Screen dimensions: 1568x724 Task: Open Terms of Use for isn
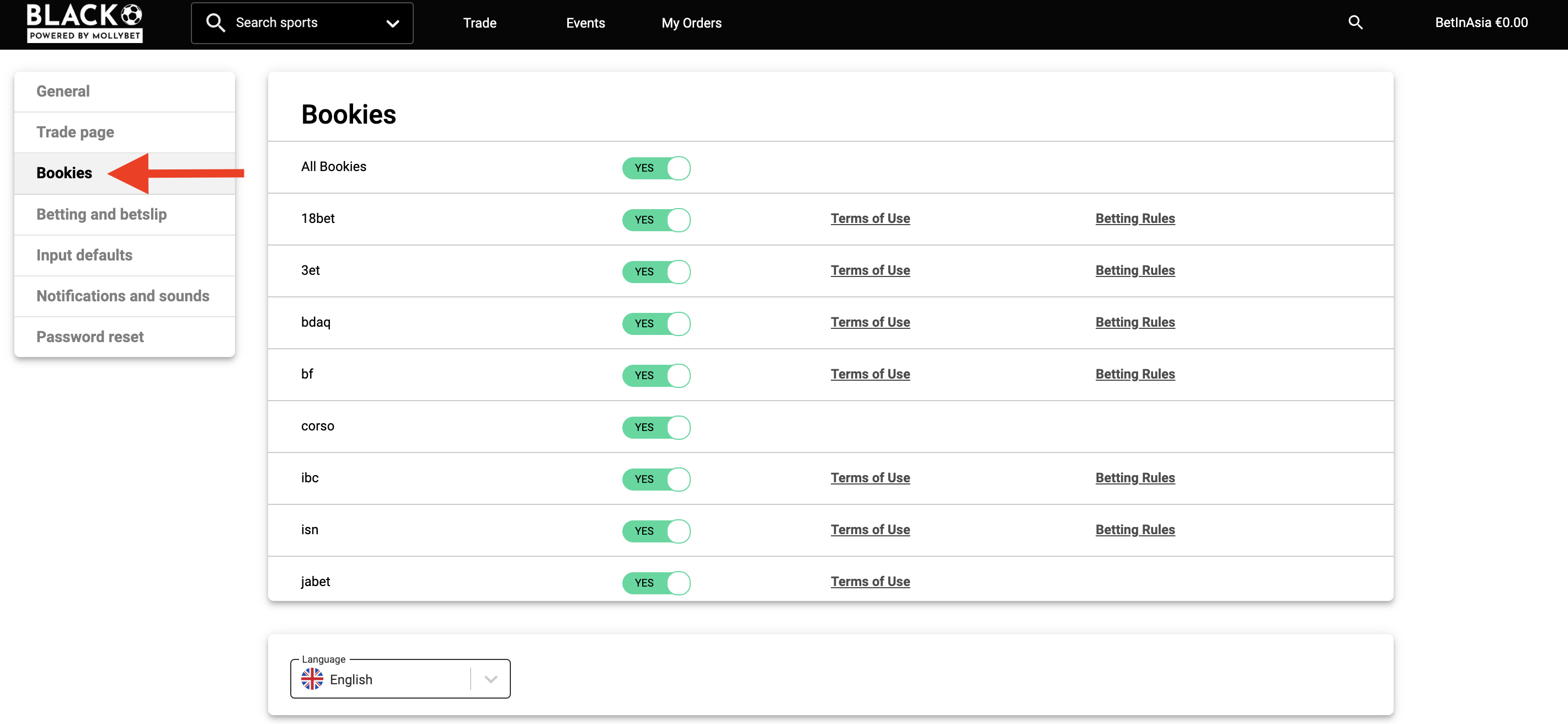point(870,530)
